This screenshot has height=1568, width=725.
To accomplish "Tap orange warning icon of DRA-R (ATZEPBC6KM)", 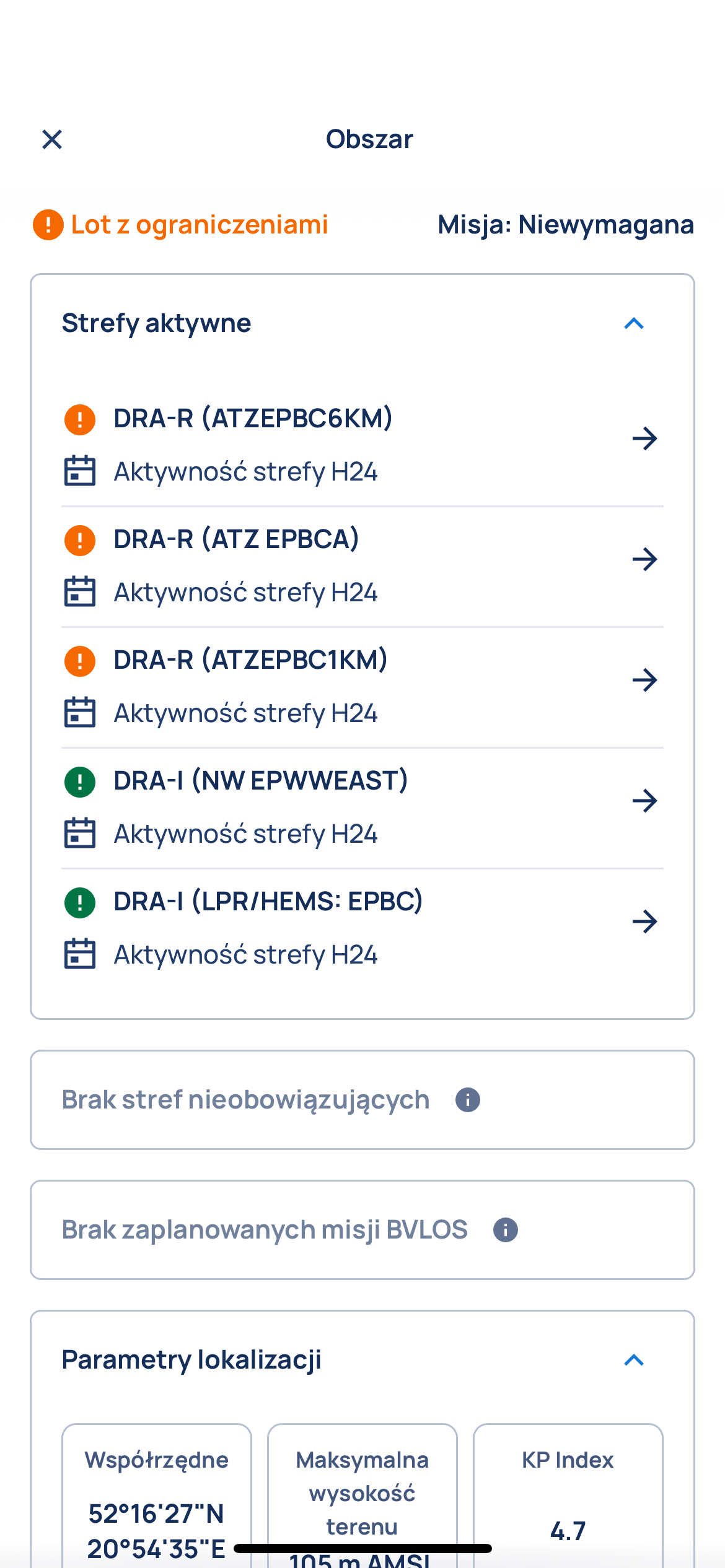I will (80, 419).
